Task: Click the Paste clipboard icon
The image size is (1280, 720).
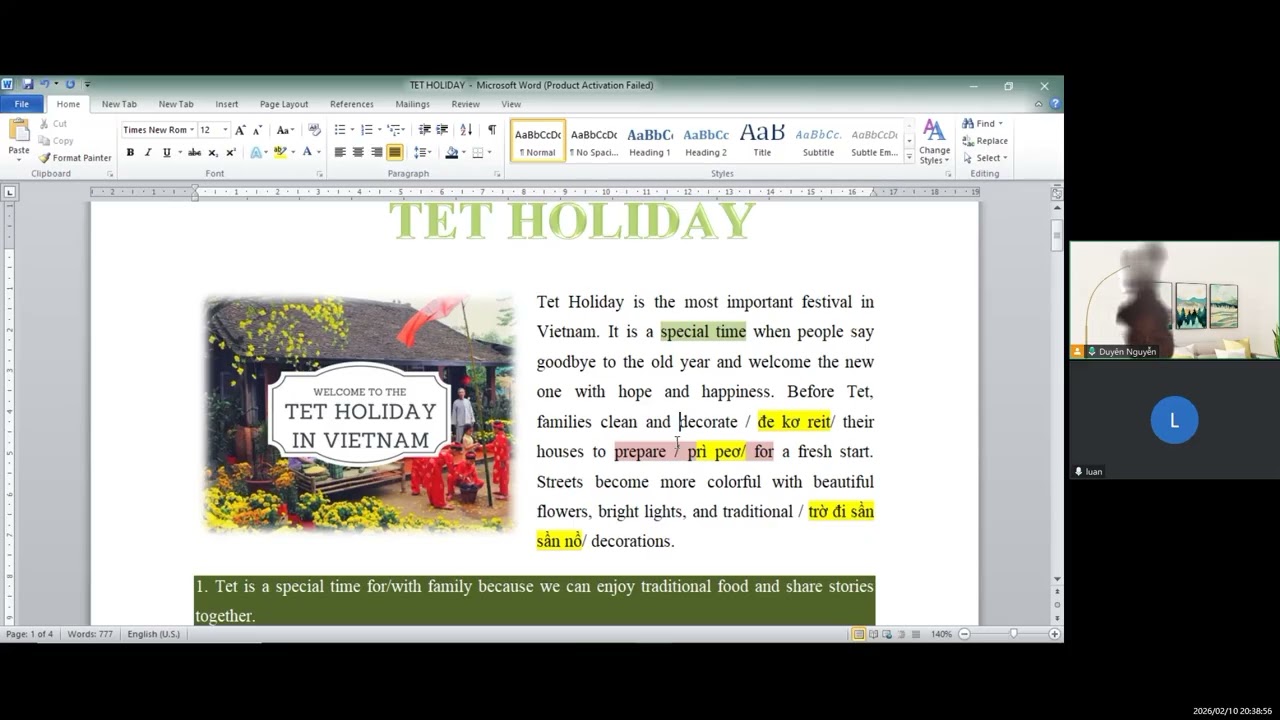Action: click(19, 130)
